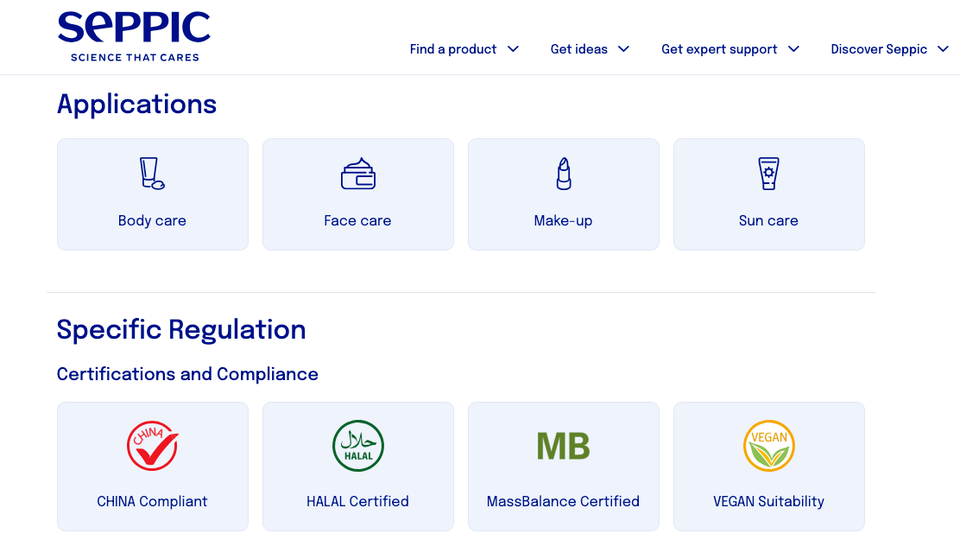960x559 pixels.
Task: Open the Sun care sunscreen icon
Action: (768, 174)
